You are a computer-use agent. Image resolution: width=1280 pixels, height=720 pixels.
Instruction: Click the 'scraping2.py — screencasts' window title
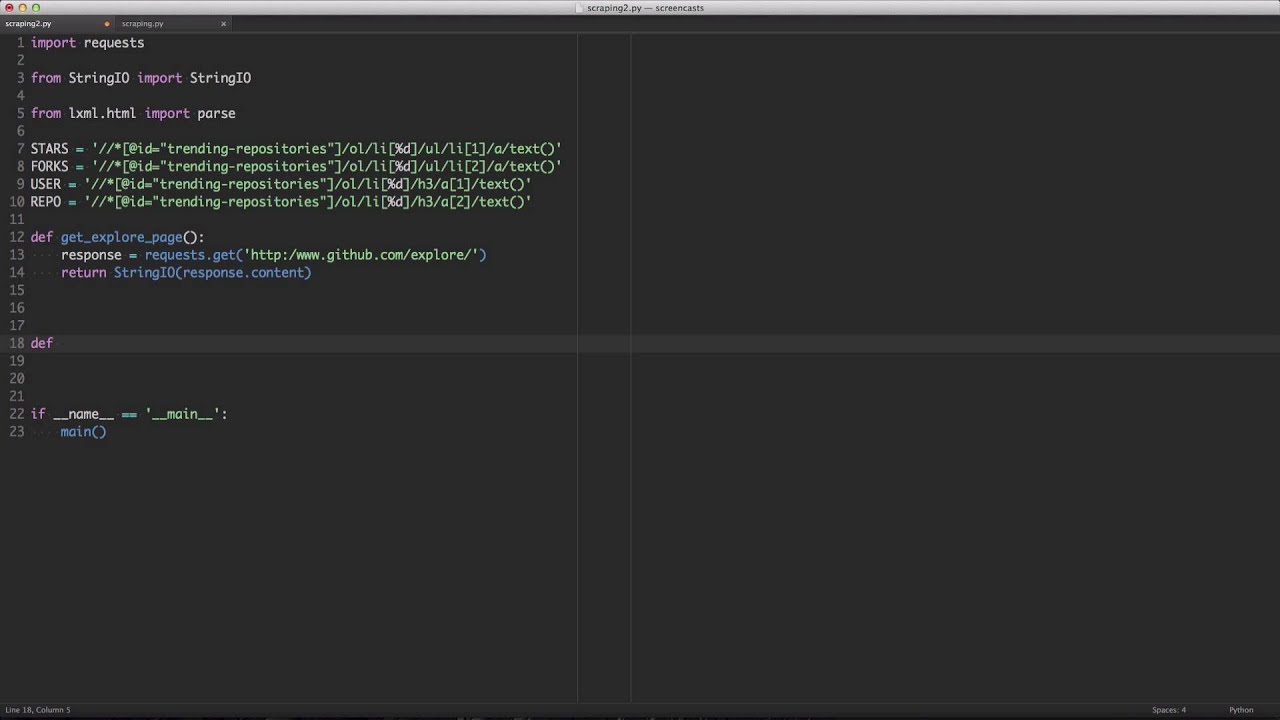645,8
